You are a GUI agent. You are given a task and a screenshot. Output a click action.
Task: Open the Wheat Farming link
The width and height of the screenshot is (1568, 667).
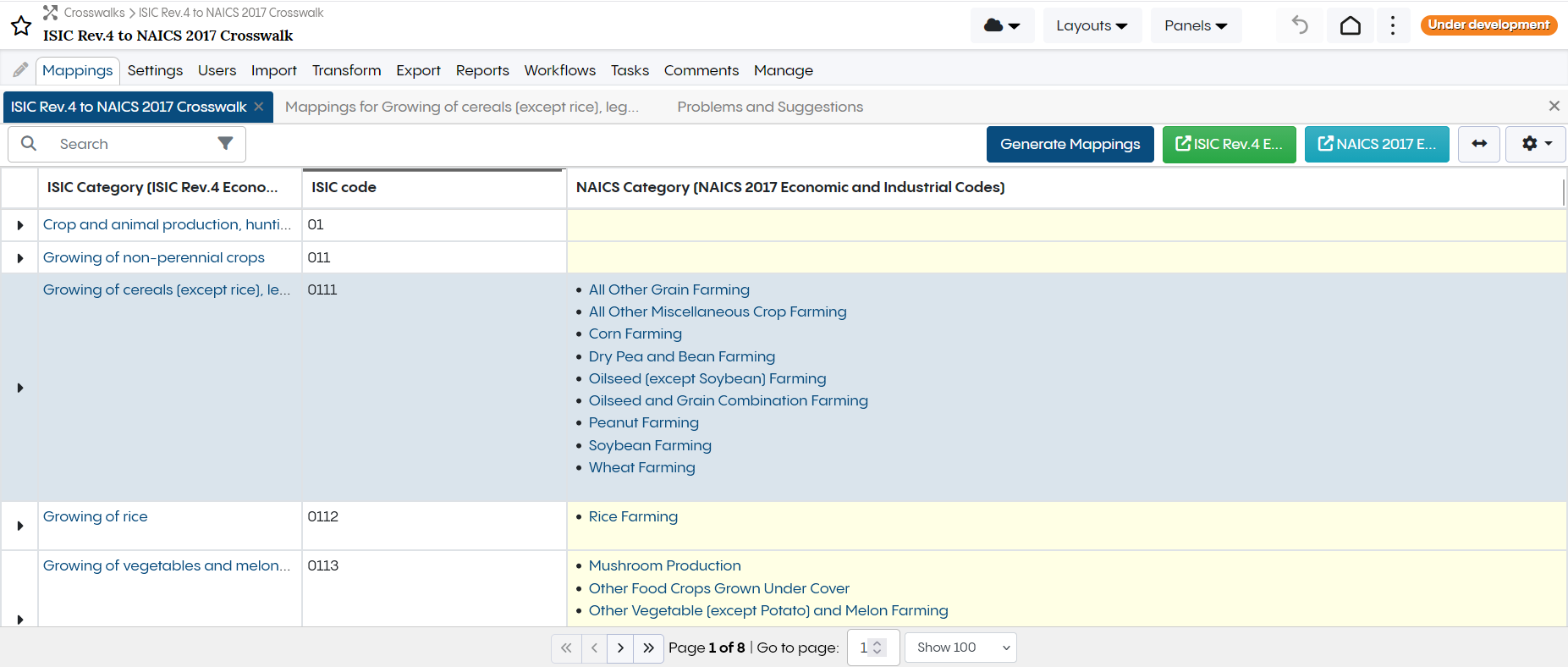[641, 467]
